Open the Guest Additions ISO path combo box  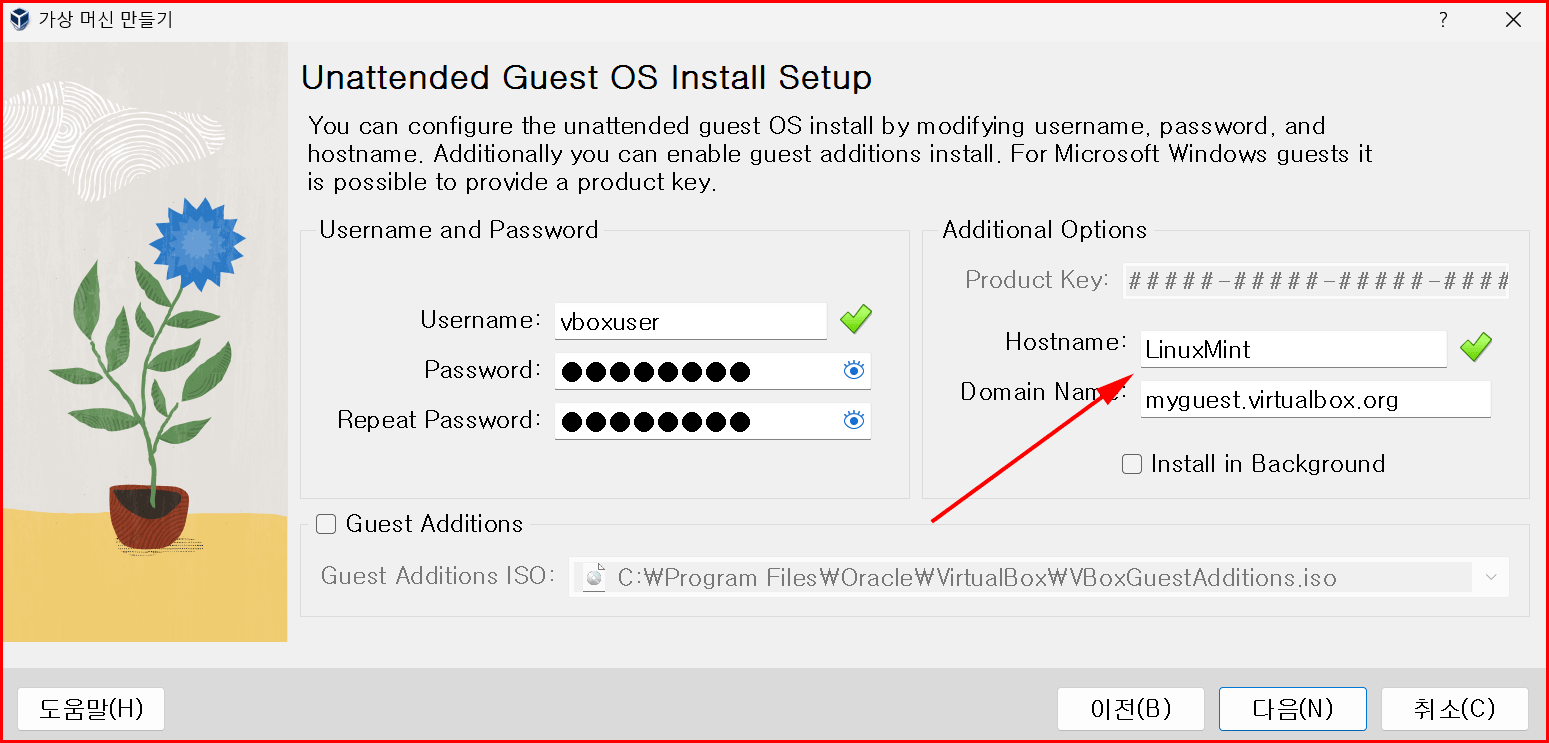1039,578
